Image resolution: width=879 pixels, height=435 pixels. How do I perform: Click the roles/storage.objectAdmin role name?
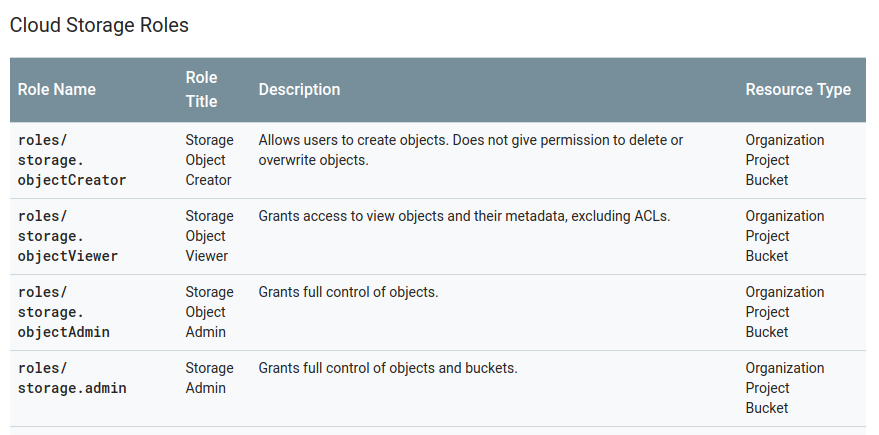(64, 312)
